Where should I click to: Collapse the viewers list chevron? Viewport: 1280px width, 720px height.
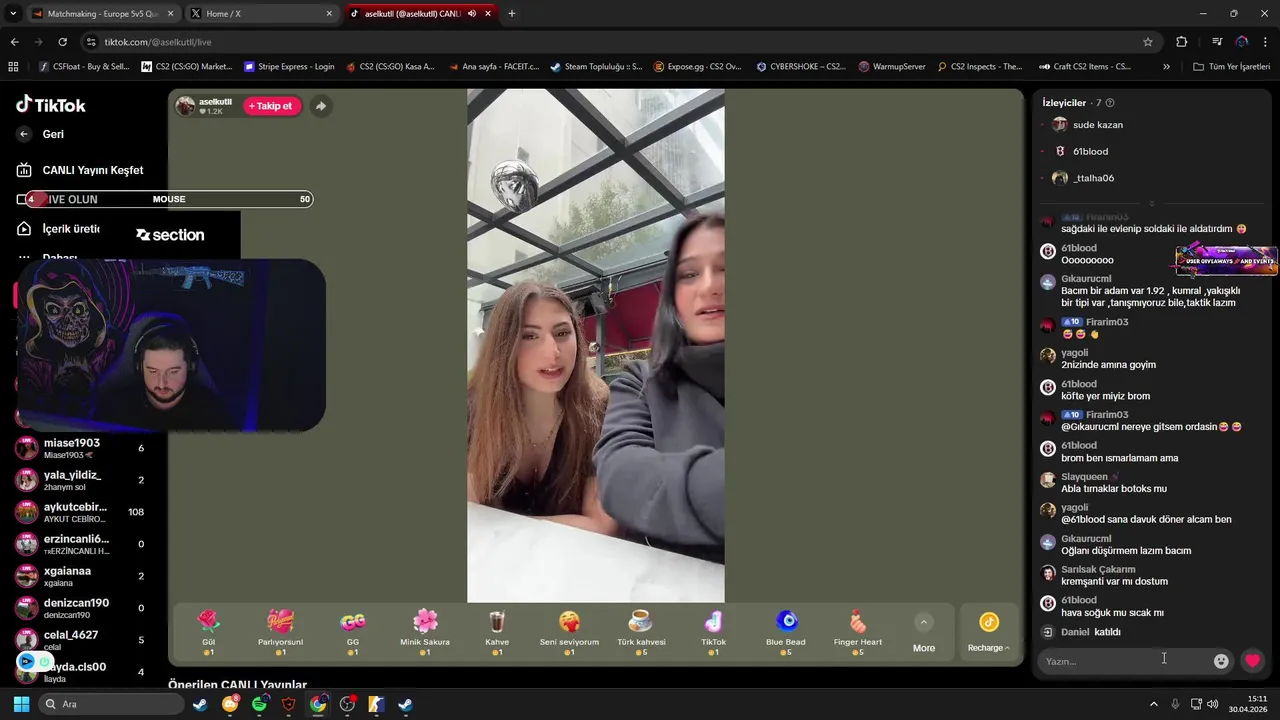click(1151, 203)
